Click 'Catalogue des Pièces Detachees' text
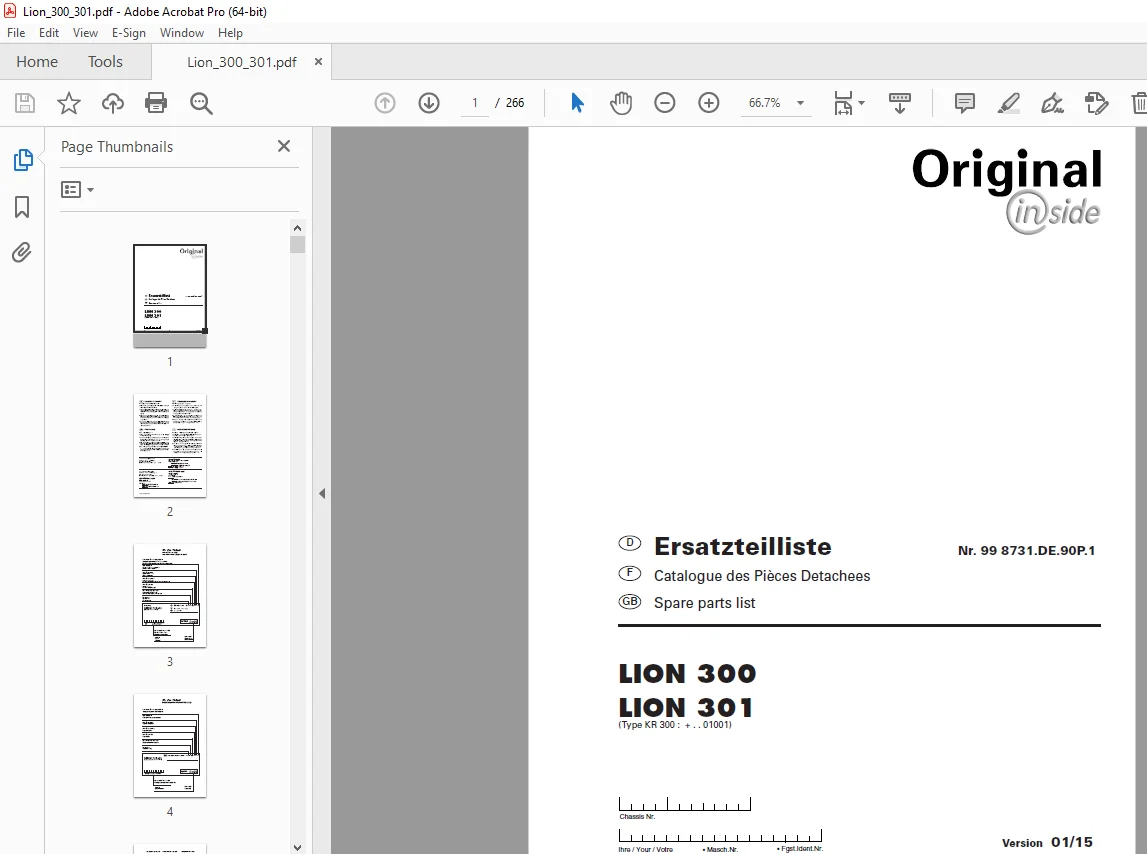 coord(762,576)
